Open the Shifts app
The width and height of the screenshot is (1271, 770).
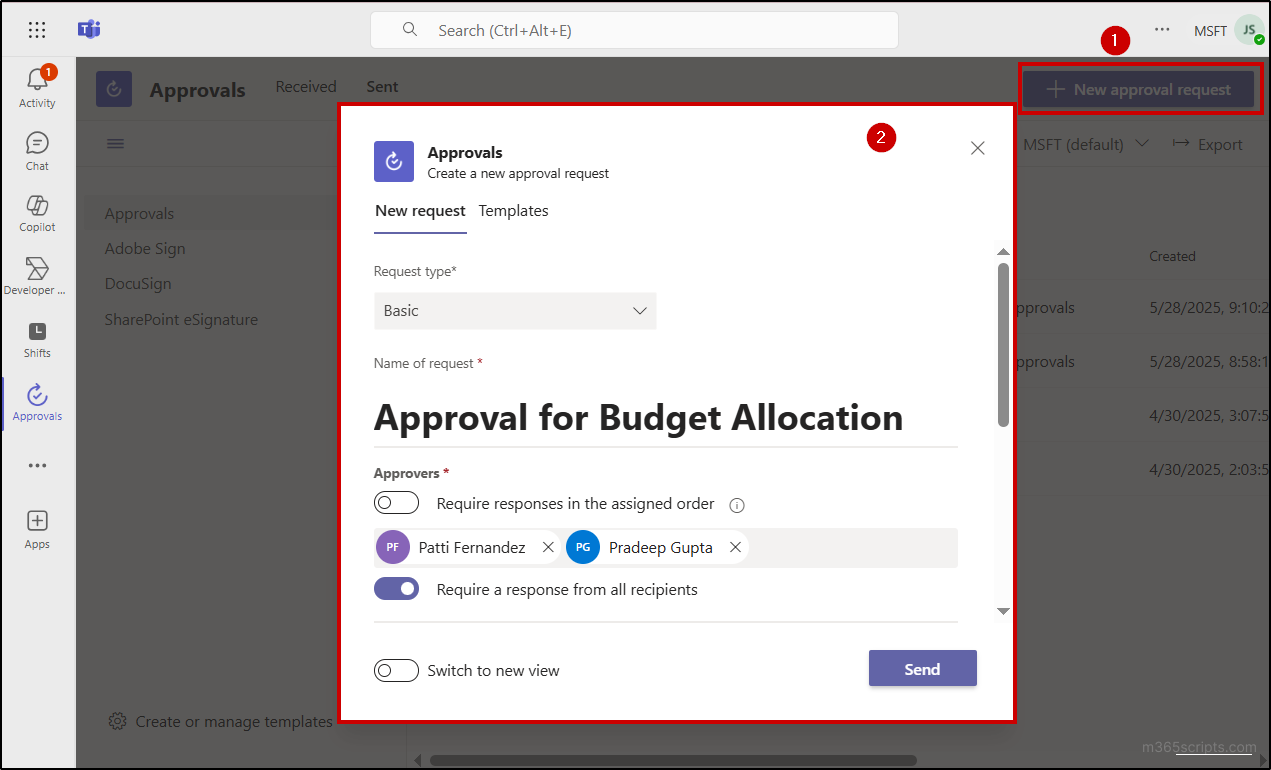(36, 340)
